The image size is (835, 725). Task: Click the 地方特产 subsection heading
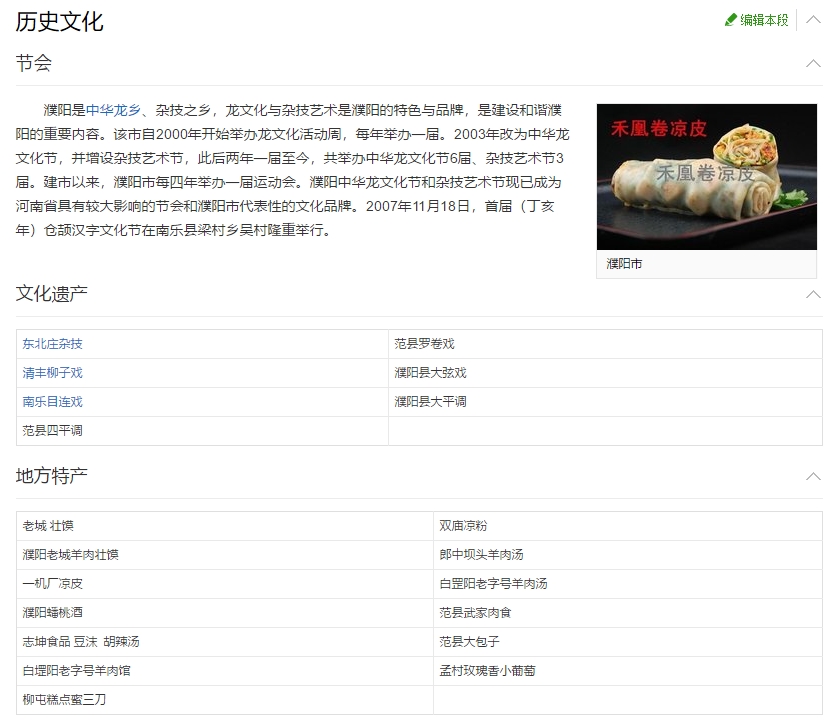(x=51, y=476)
